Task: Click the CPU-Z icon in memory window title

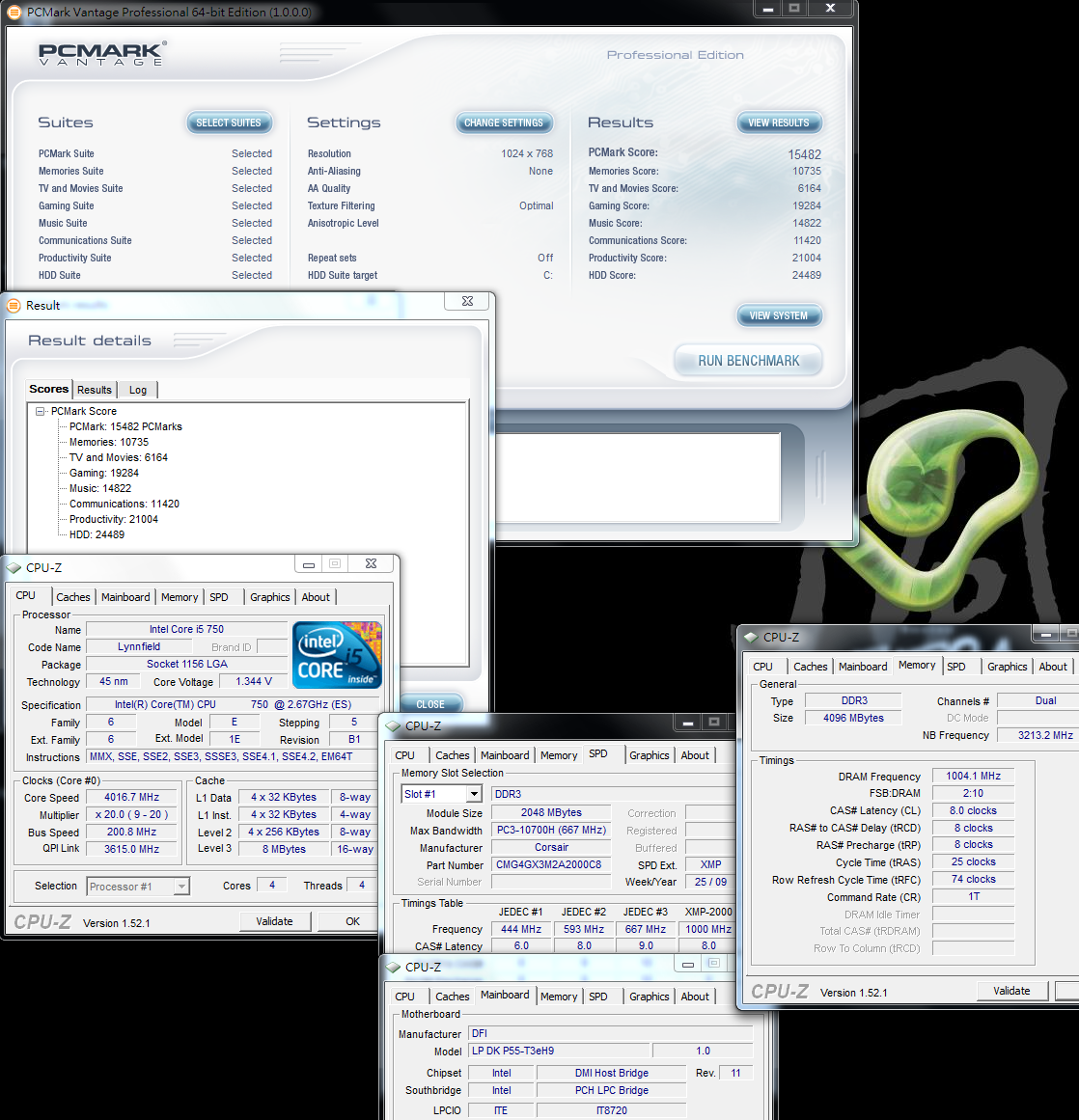Action: 750,637
